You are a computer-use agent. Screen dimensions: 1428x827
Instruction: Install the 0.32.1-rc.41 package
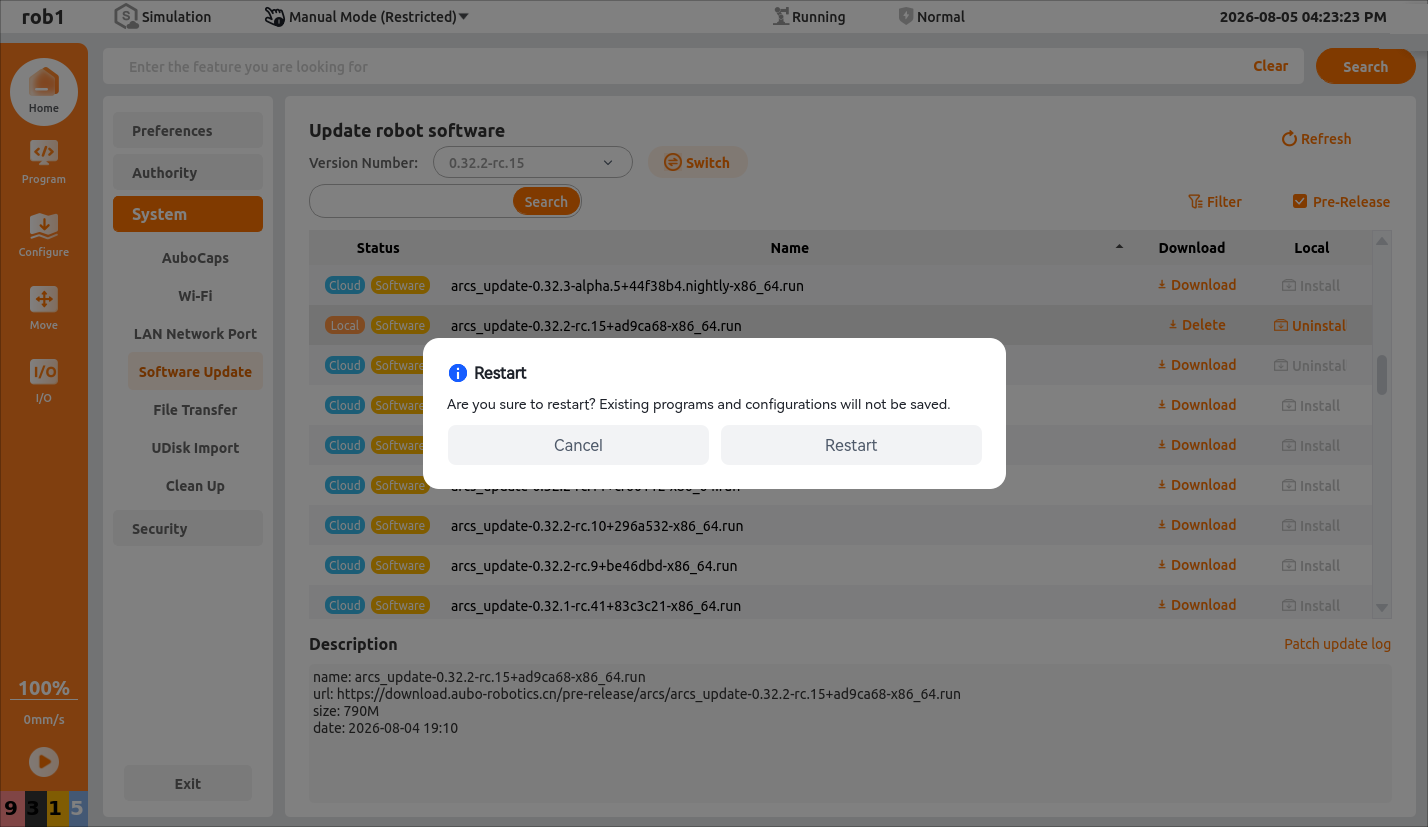click(x=1311, y=606)
